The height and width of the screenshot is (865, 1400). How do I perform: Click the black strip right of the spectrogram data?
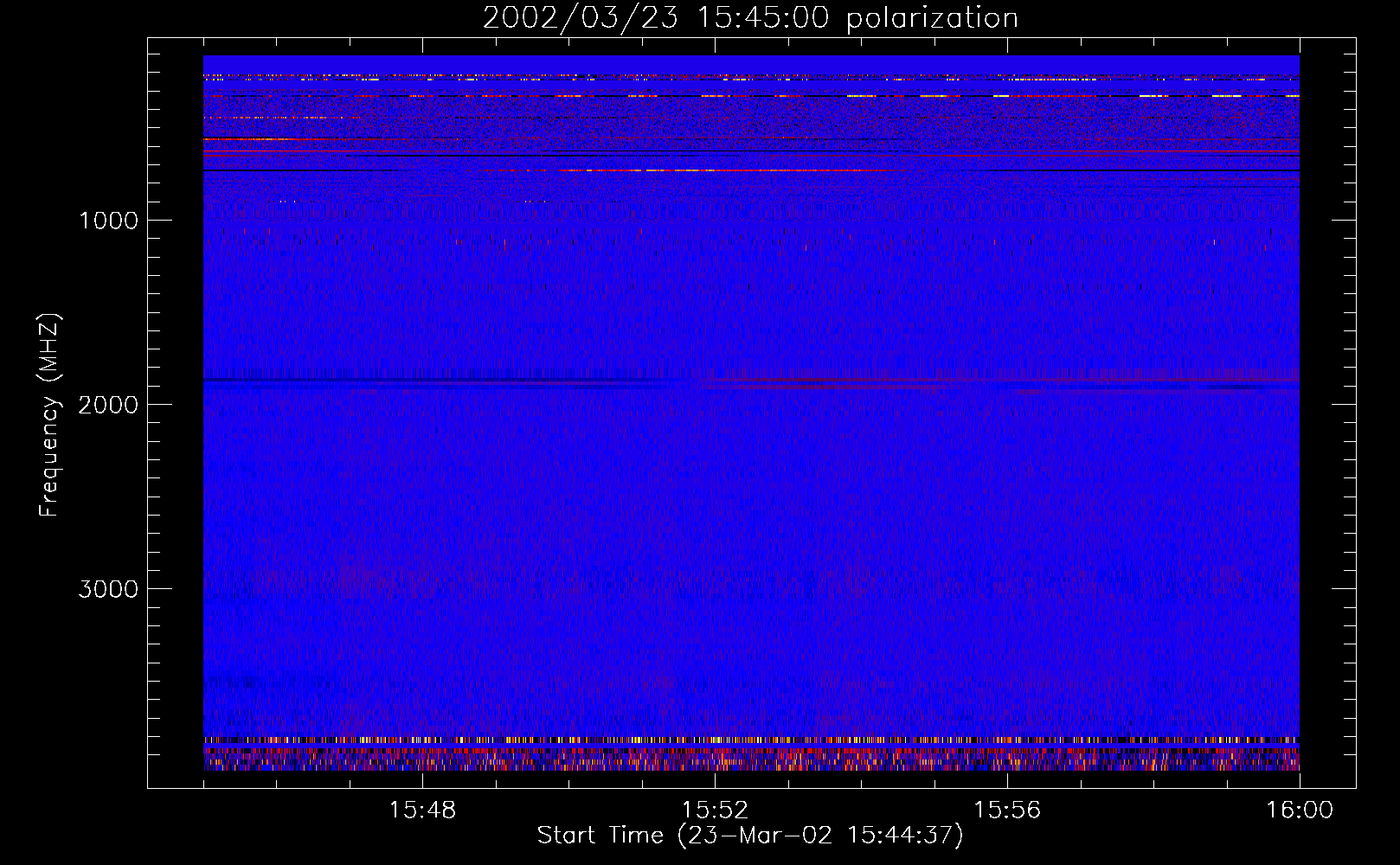point(1327,415)
